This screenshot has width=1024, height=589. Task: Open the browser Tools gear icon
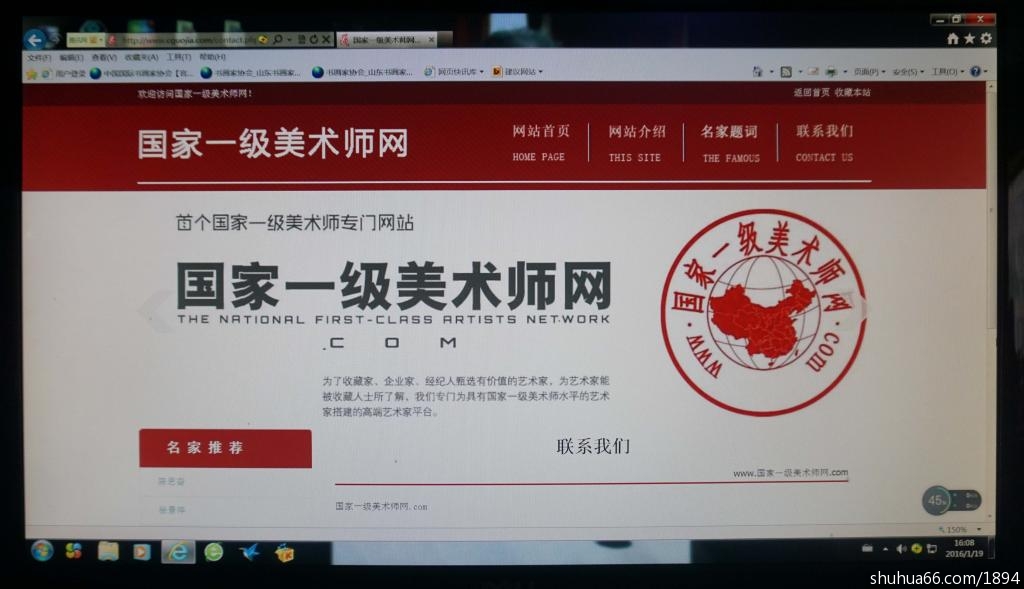[986, 39]
